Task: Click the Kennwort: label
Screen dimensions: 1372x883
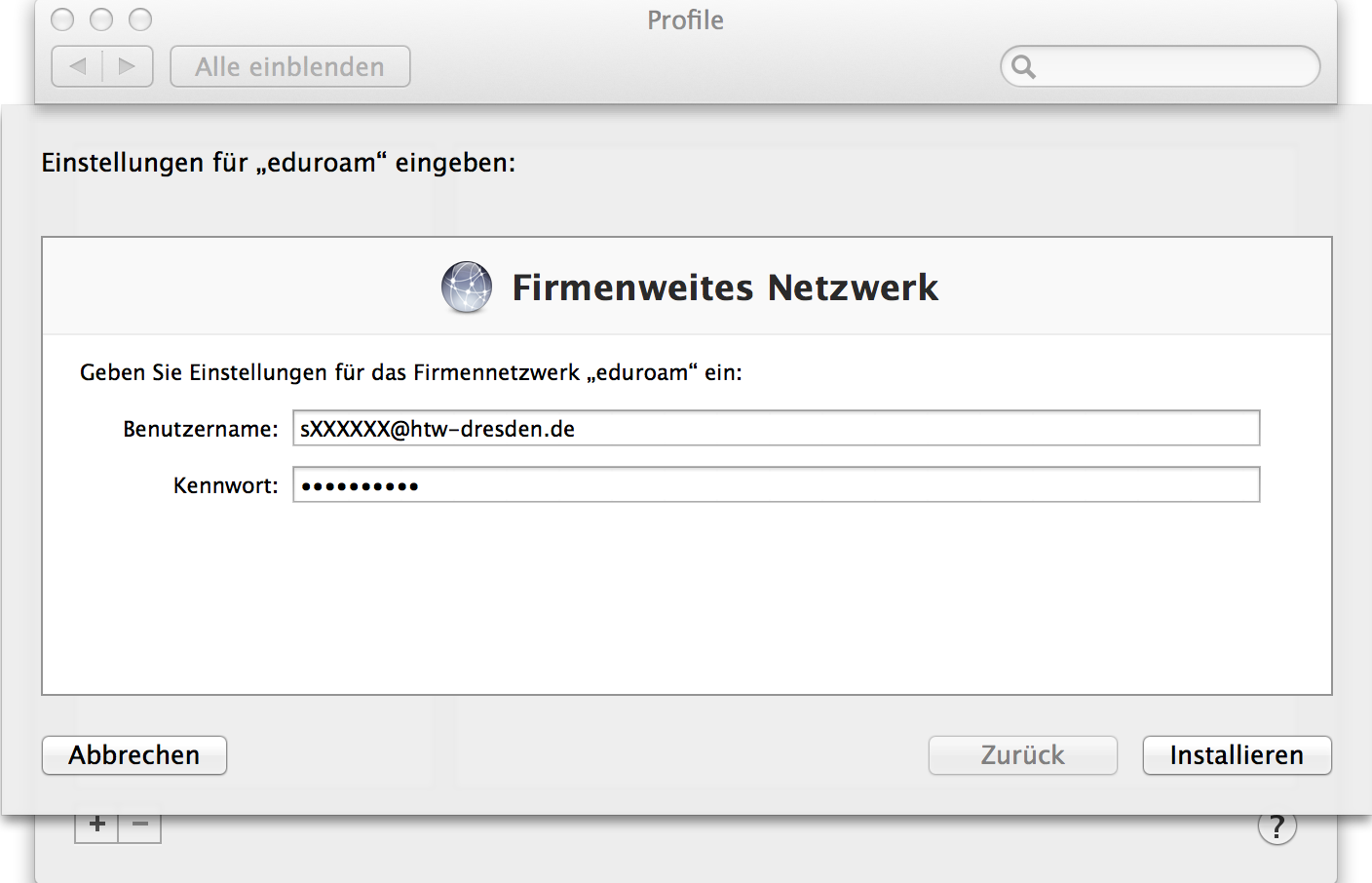Action: point(226,485)
